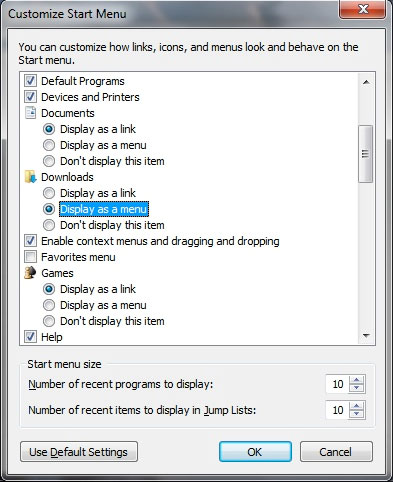Image resolution: width=393 pixels, height=482 pixels.
Task: Uncheck the Default Programs checkbox
Action: 30,81
